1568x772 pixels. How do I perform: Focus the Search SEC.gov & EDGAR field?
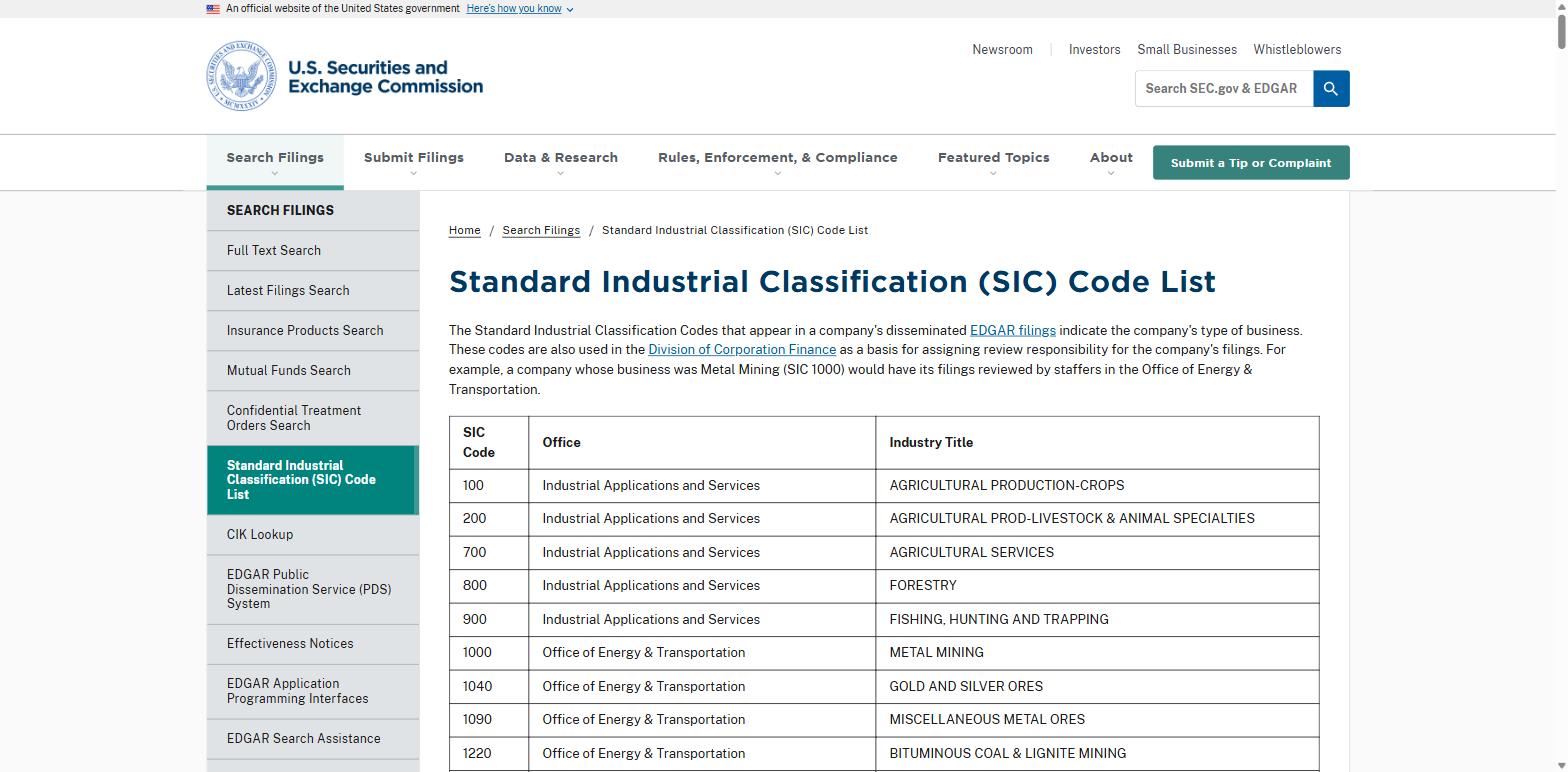[1224, 89]
